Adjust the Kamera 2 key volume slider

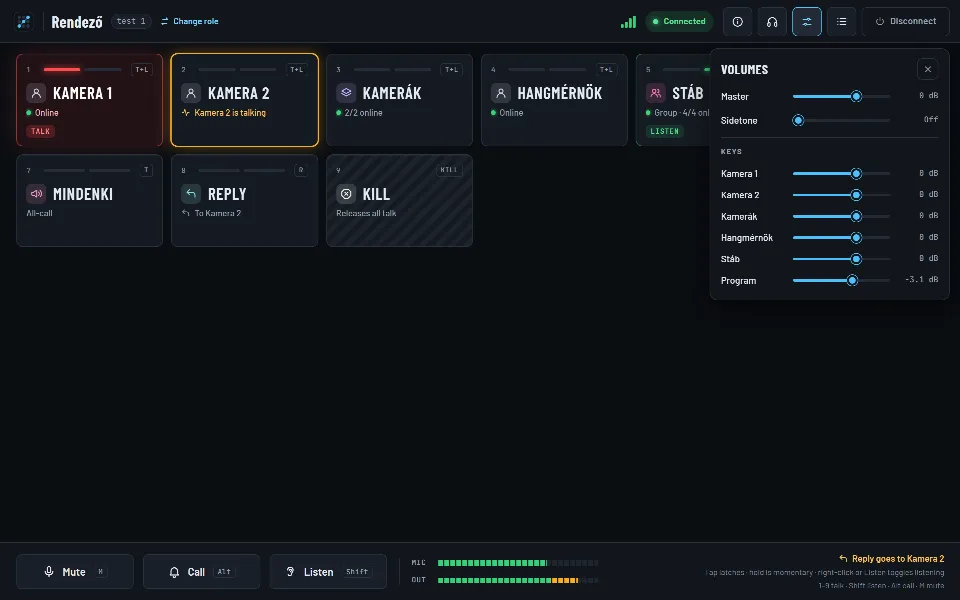841,195
